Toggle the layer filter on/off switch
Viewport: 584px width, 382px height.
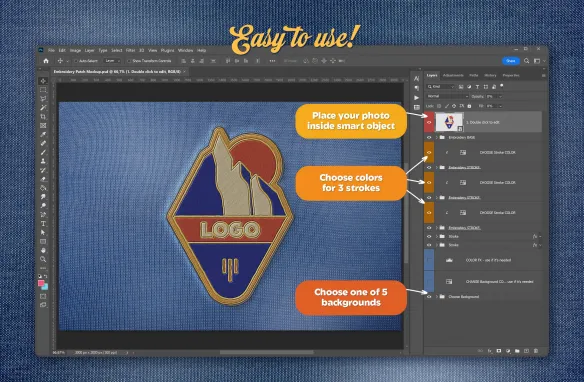[502, 86]
